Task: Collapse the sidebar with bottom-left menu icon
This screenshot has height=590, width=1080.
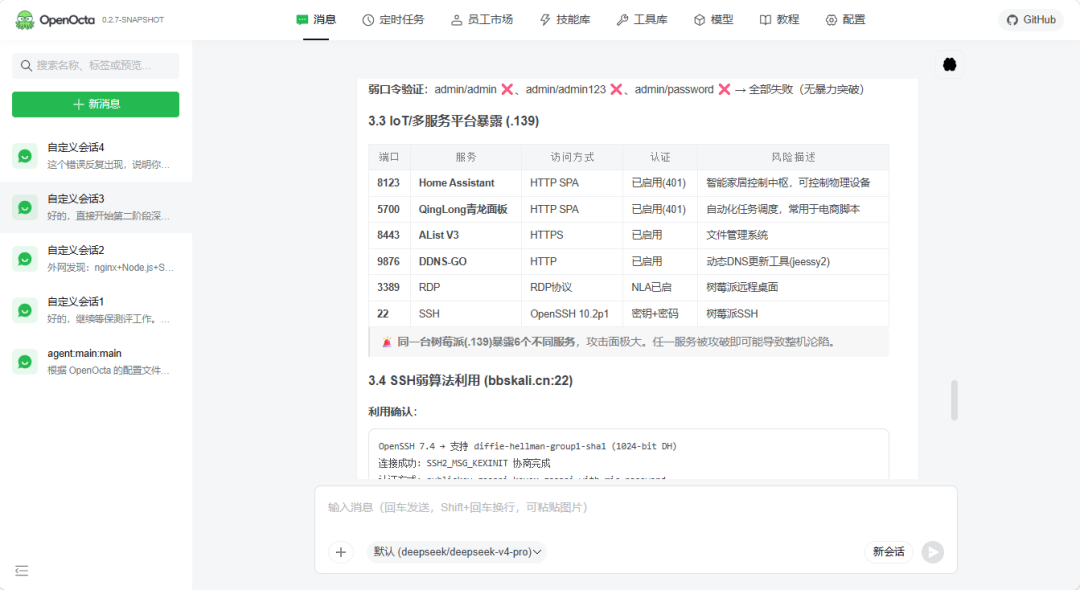Action: [21, 570]
